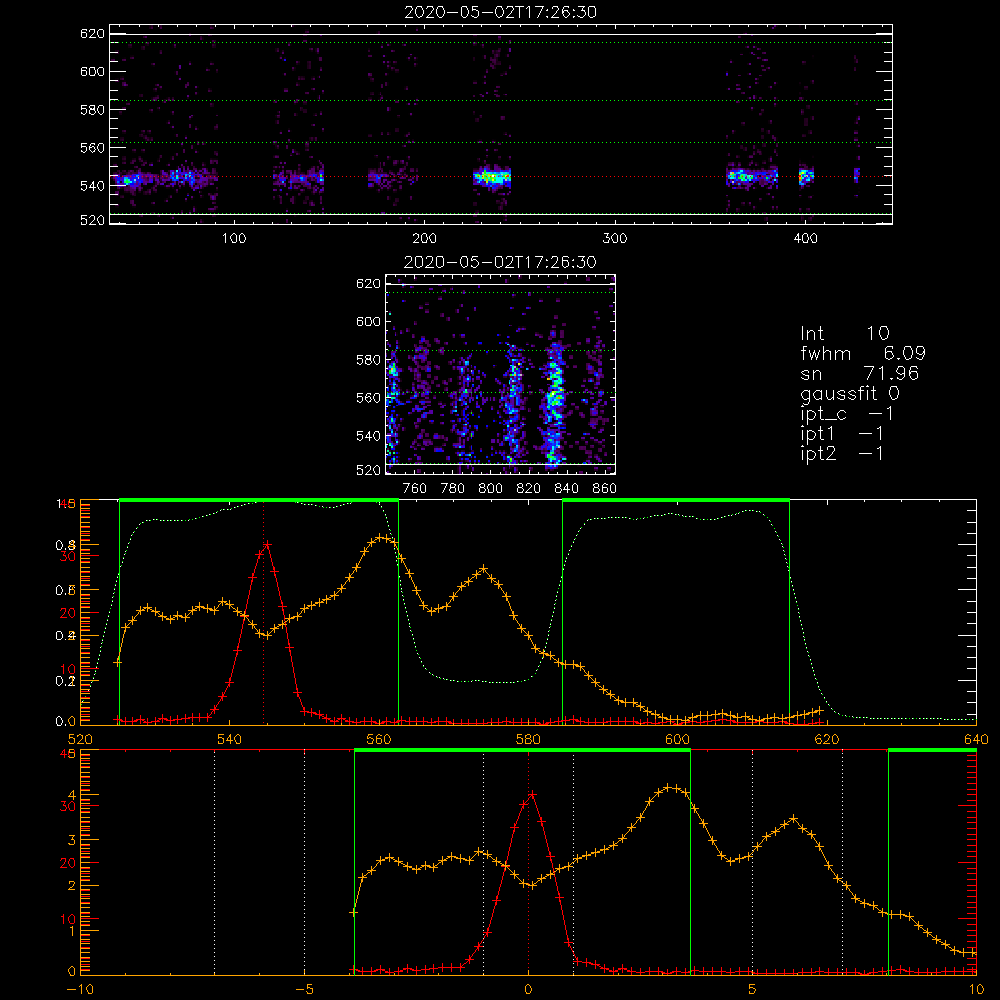This screenshot has width=1000, height=1000.
Task: Click x-axis label 820 on middle spectrogram
Action: tap(529, 489)
